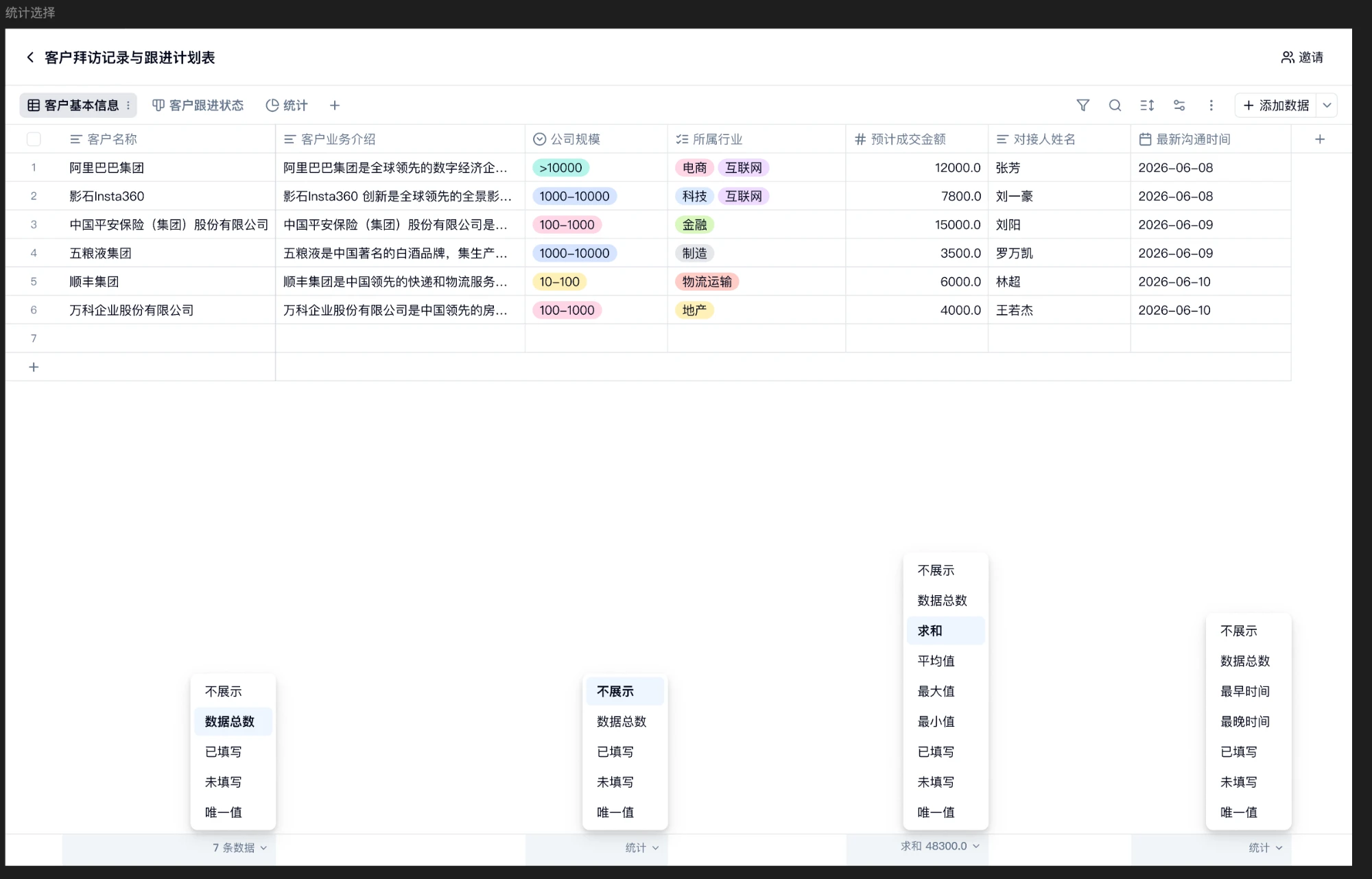Choose 最早时间 in the date statistics menu
Viewport: 1372px width, 879px height.
(x=1248, y=691)
